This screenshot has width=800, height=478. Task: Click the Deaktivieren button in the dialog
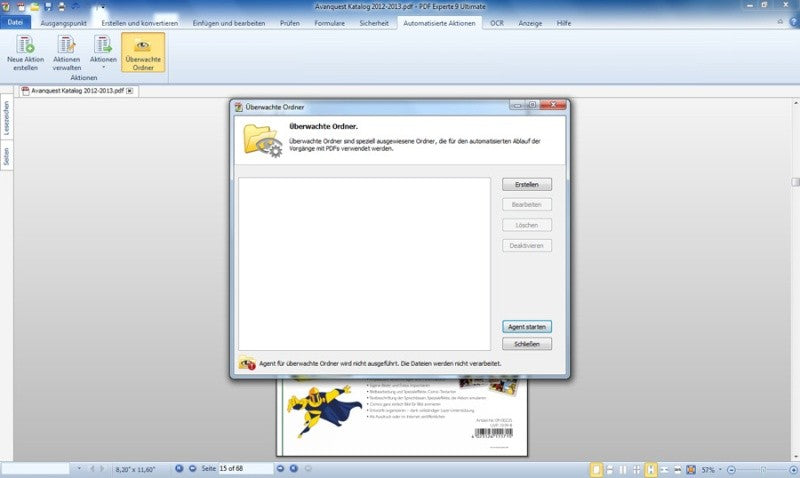click(x=527, y=245)
